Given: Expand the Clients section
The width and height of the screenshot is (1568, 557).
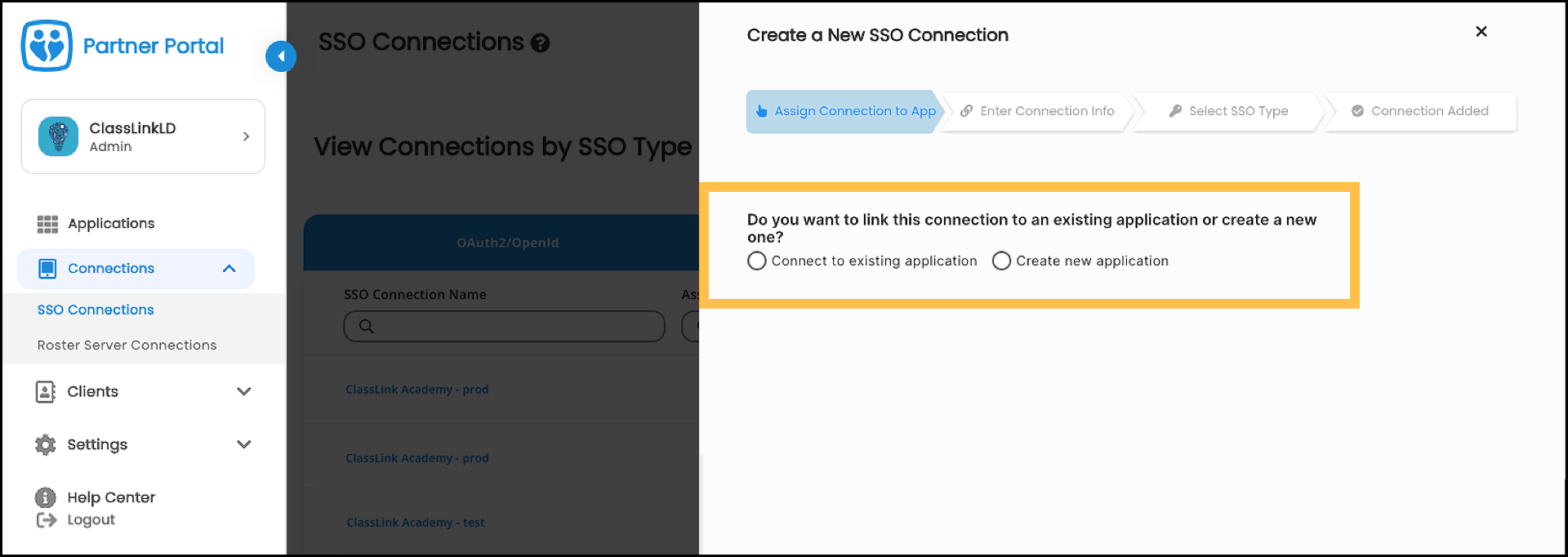Looking at the screenshot, I should pyautogui.click(x=243, y=392).
